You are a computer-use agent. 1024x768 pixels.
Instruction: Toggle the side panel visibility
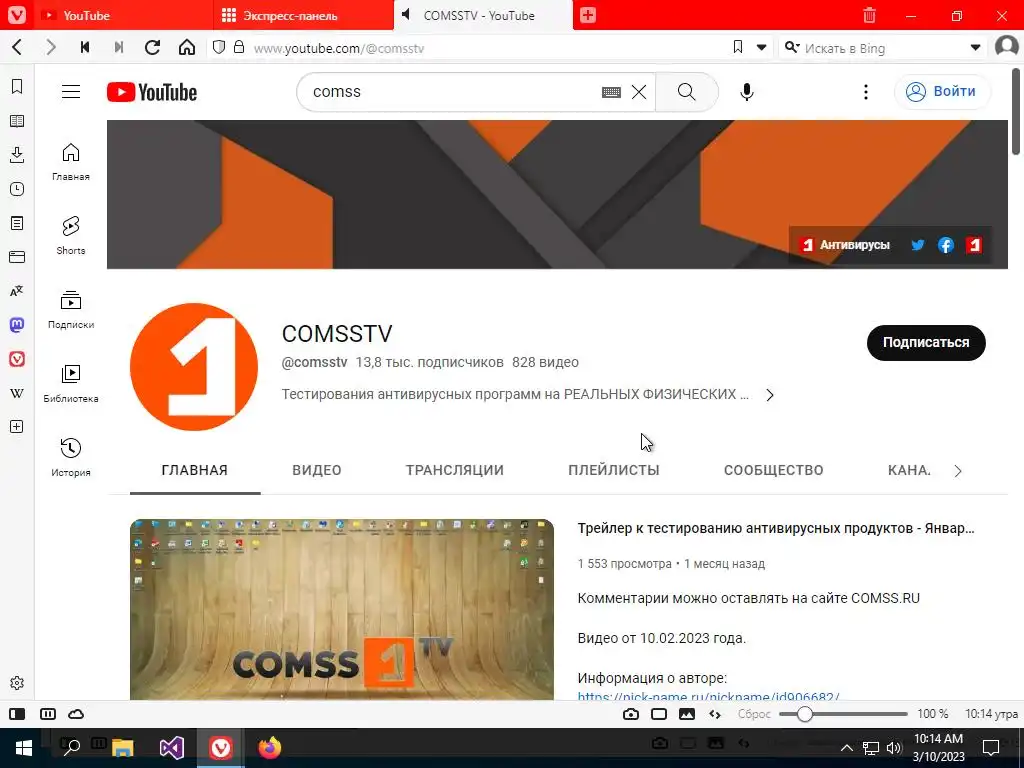pyautogui.click(x=17, y=714)
